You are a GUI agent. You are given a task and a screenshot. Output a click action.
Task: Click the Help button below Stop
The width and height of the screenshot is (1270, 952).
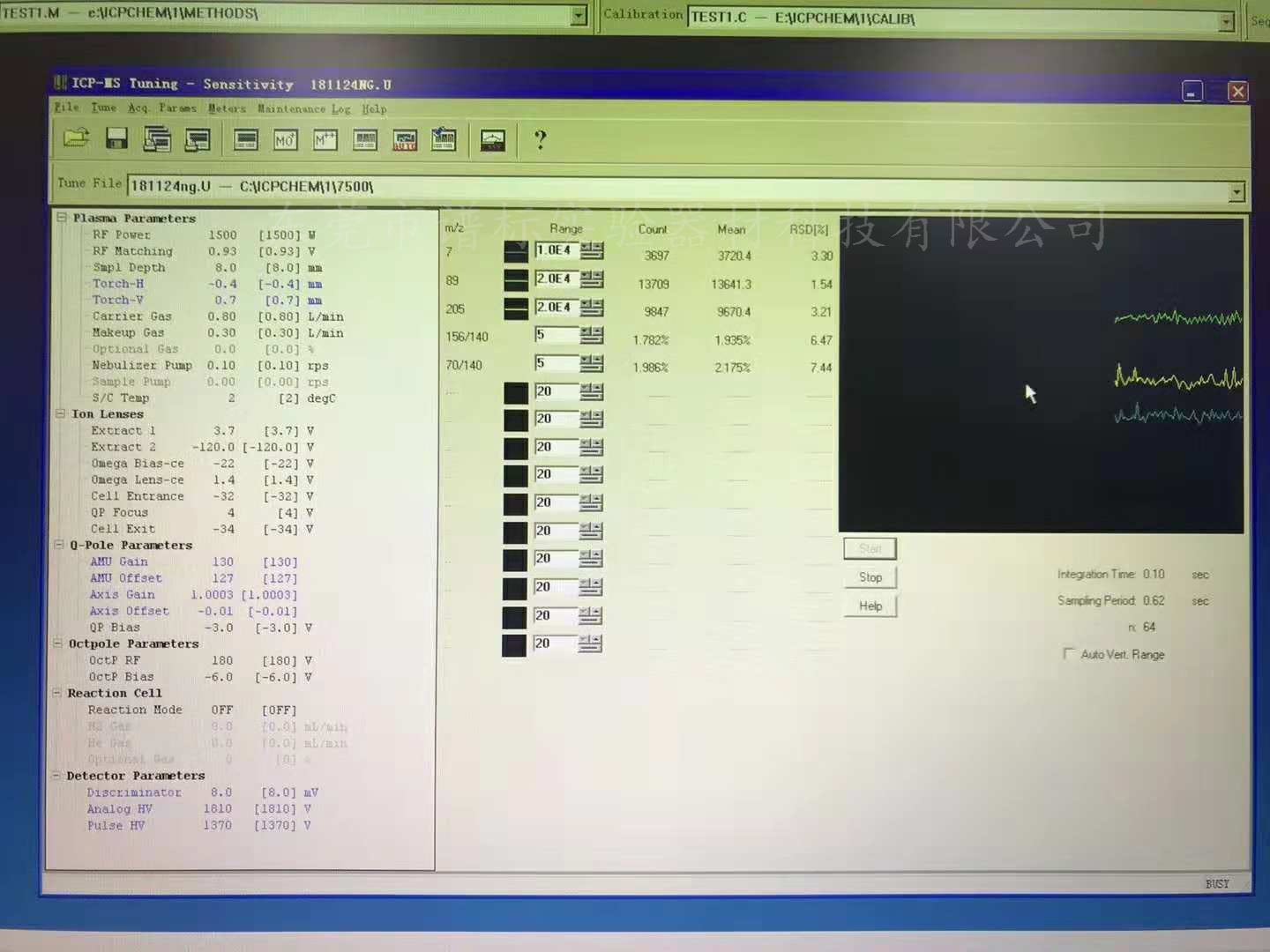coord(870,606)
